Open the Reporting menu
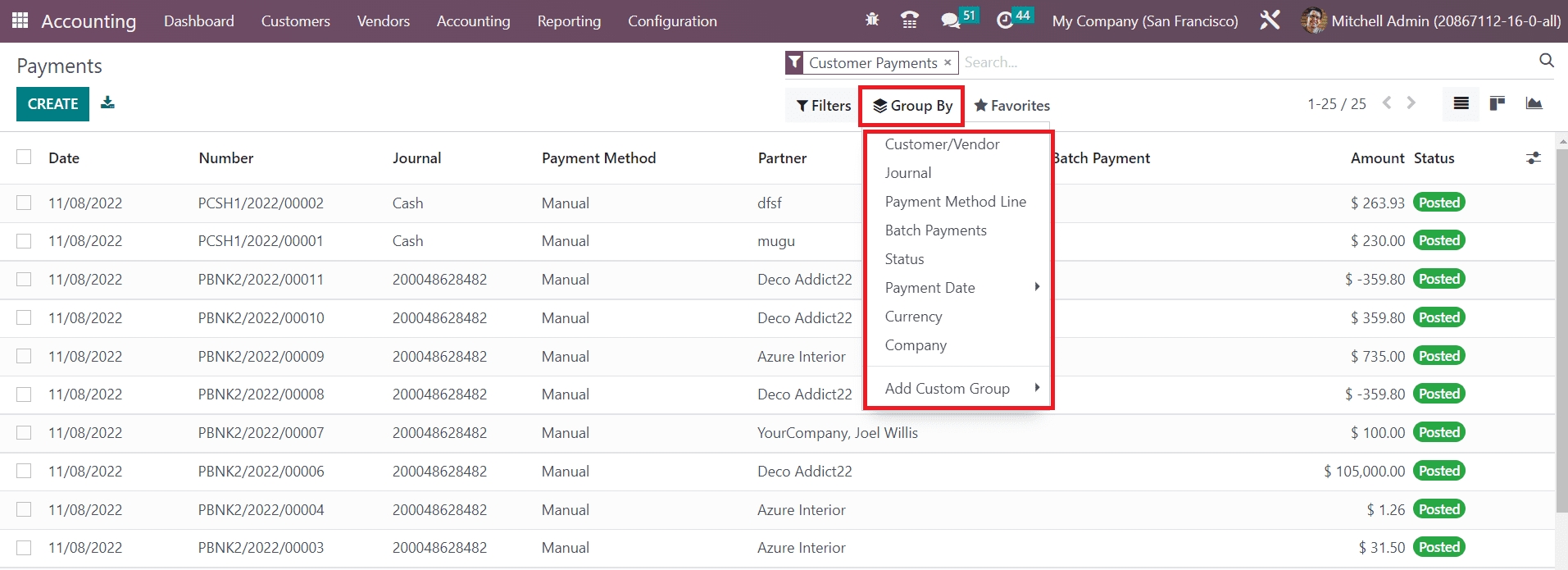This screenshot has width=1568, height=570. point(569,21)
